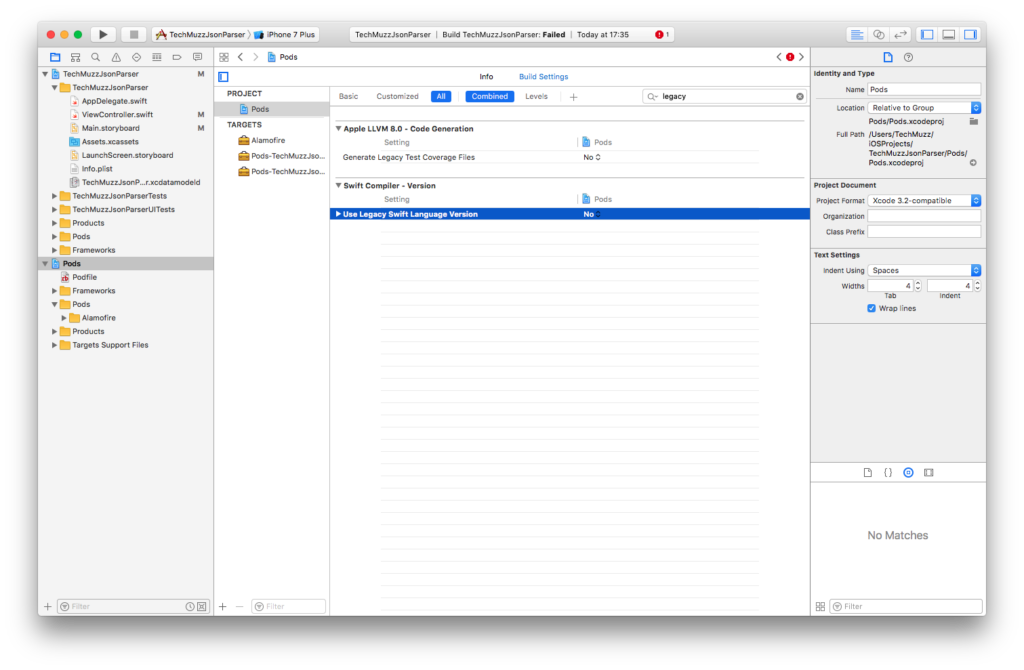Show Basic build settings
This screenshot has width=1024, height=670.
click(x=348, y=97)
